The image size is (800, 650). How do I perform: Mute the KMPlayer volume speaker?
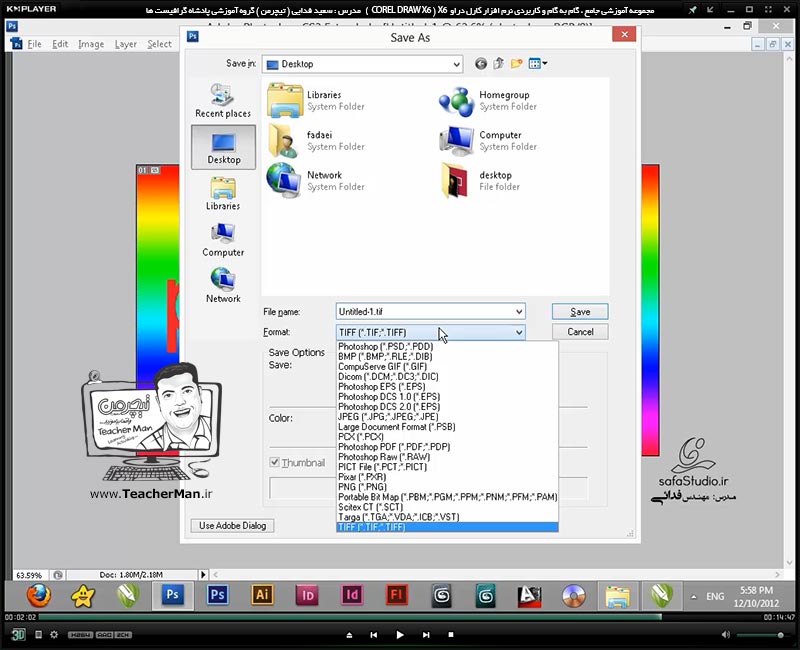(x=726, y=635)
